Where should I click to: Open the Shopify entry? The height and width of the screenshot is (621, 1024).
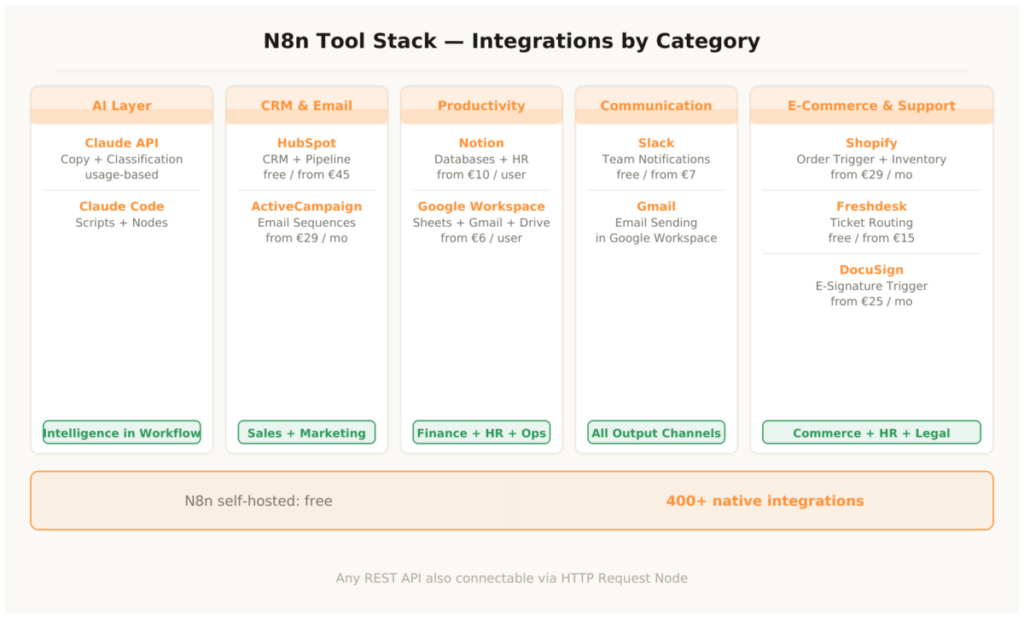pos(871,143)
